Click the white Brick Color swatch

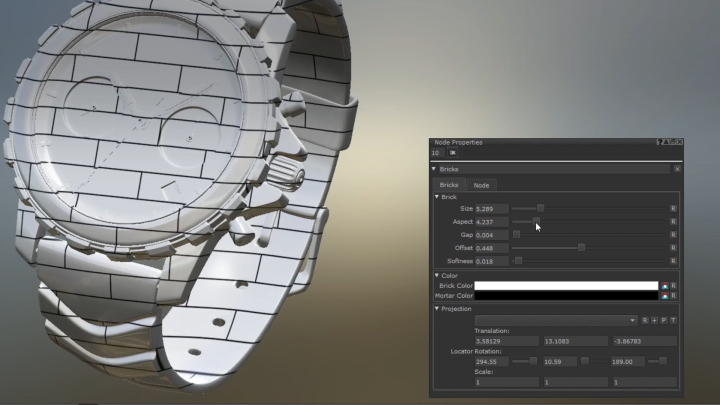(x=566, y=285)
